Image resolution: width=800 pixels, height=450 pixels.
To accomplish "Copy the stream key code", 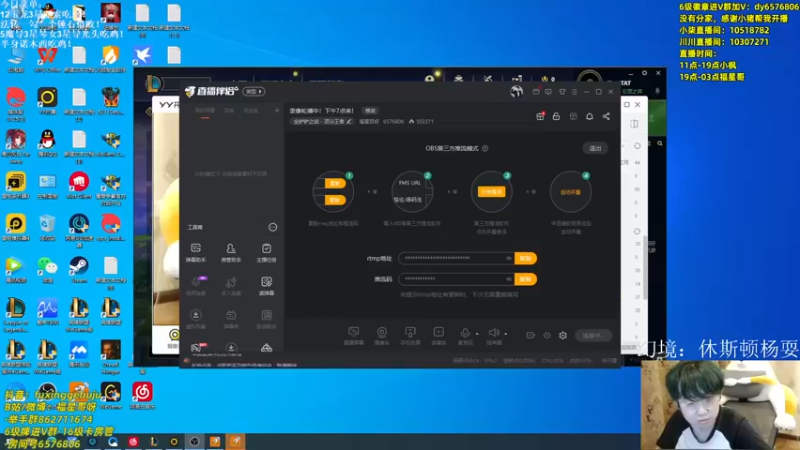I will (x=526, y=279).
